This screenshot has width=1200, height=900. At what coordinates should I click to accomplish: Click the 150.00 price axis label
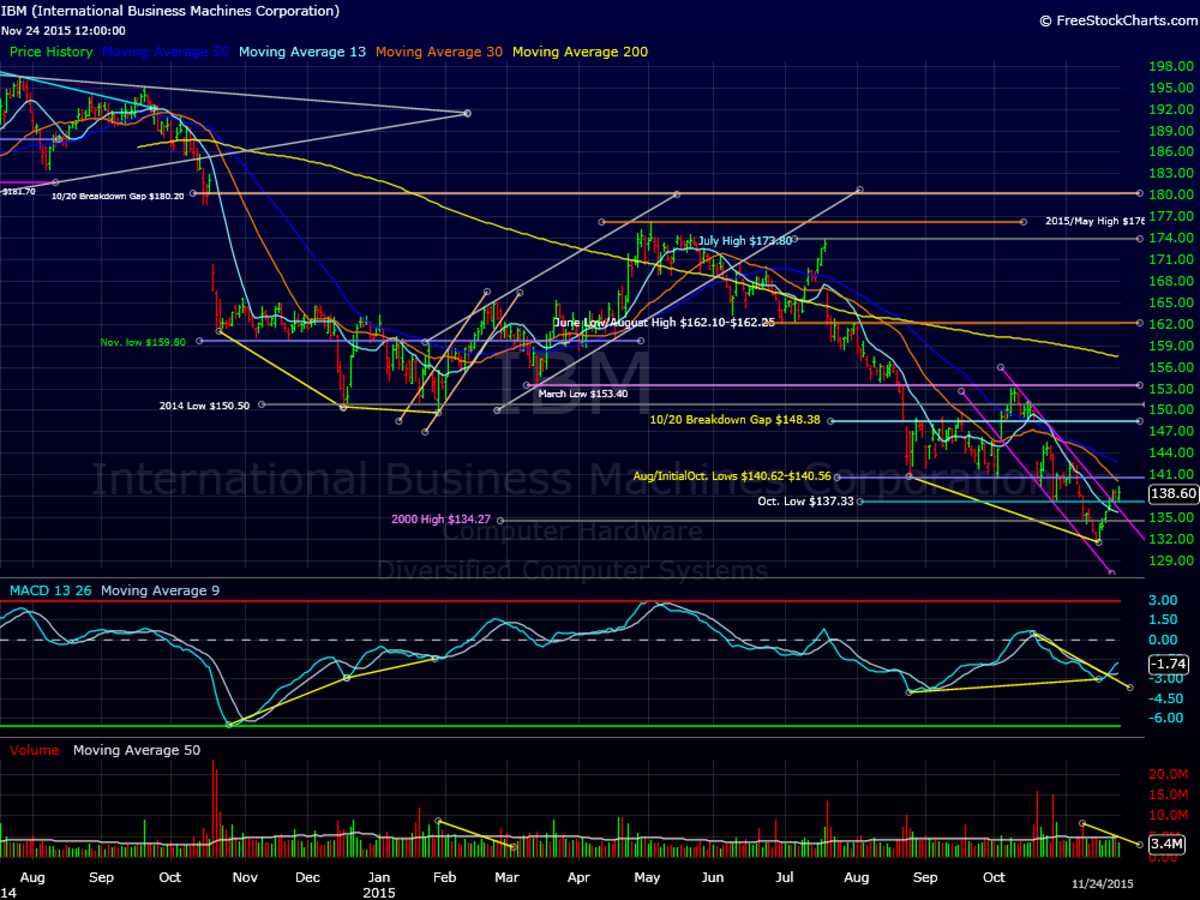(1171, 410)
